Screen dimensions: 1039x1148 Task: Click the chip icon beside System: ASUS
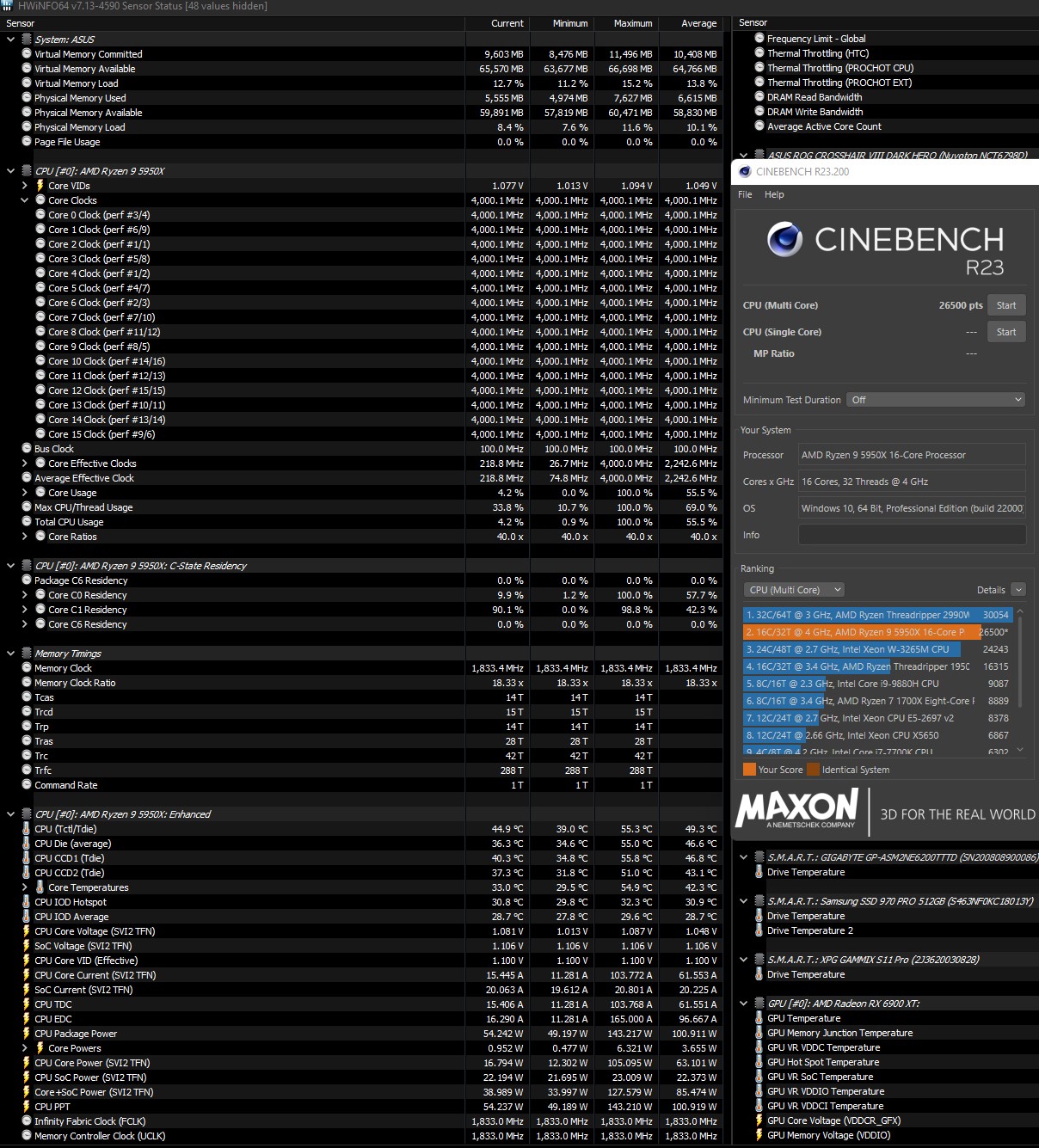(27, 39)
